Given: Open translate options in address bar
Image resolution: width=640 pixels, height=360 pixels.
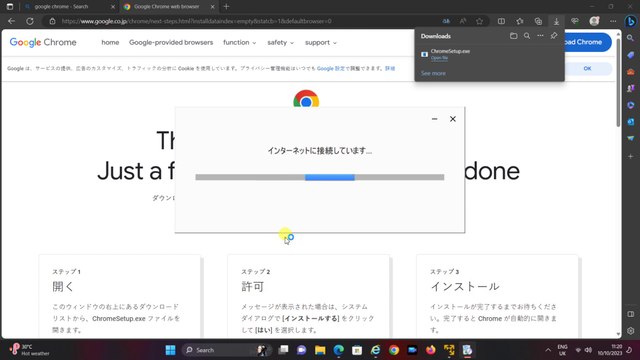Looking at the screenshot, I should [446, 21].
